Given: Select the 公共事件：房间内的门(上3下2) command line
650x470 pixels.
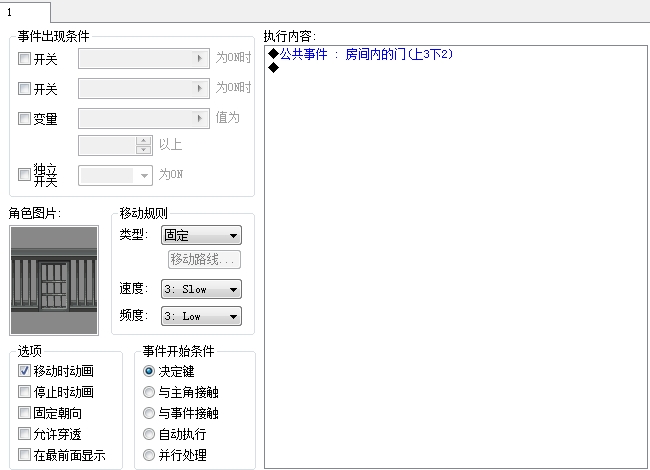Looking at the screenshot, I should 361,54.
